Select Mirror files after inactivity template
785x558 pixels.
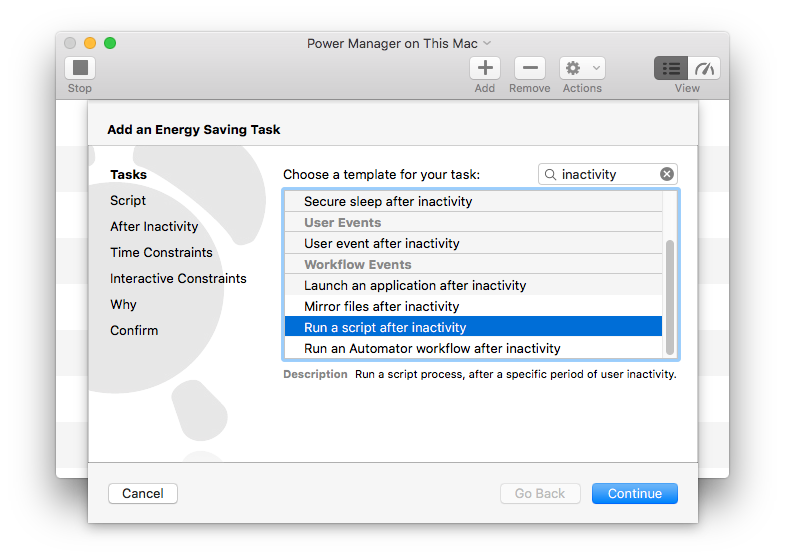tap(473, 306)
